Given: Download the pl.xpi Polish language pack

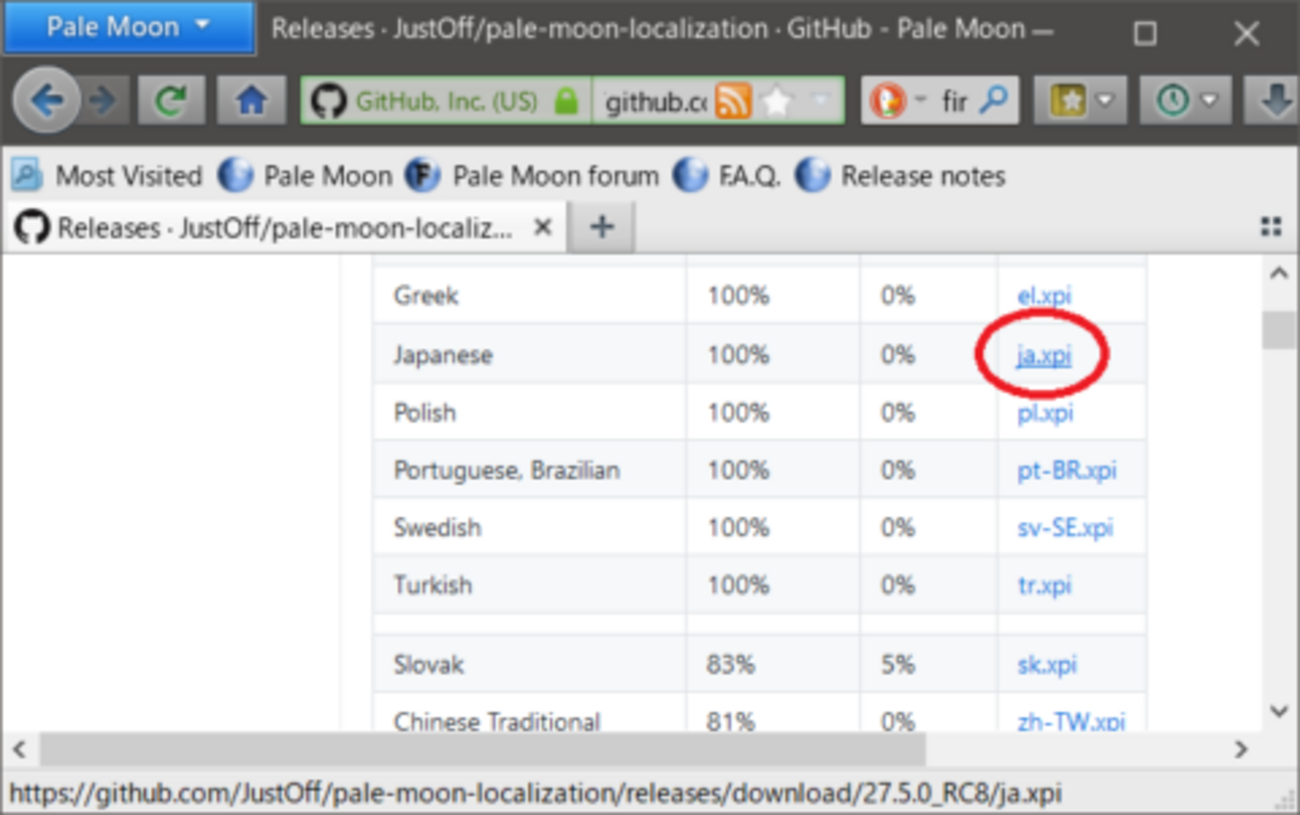Looking at the screenshot, I should 1045,412.
